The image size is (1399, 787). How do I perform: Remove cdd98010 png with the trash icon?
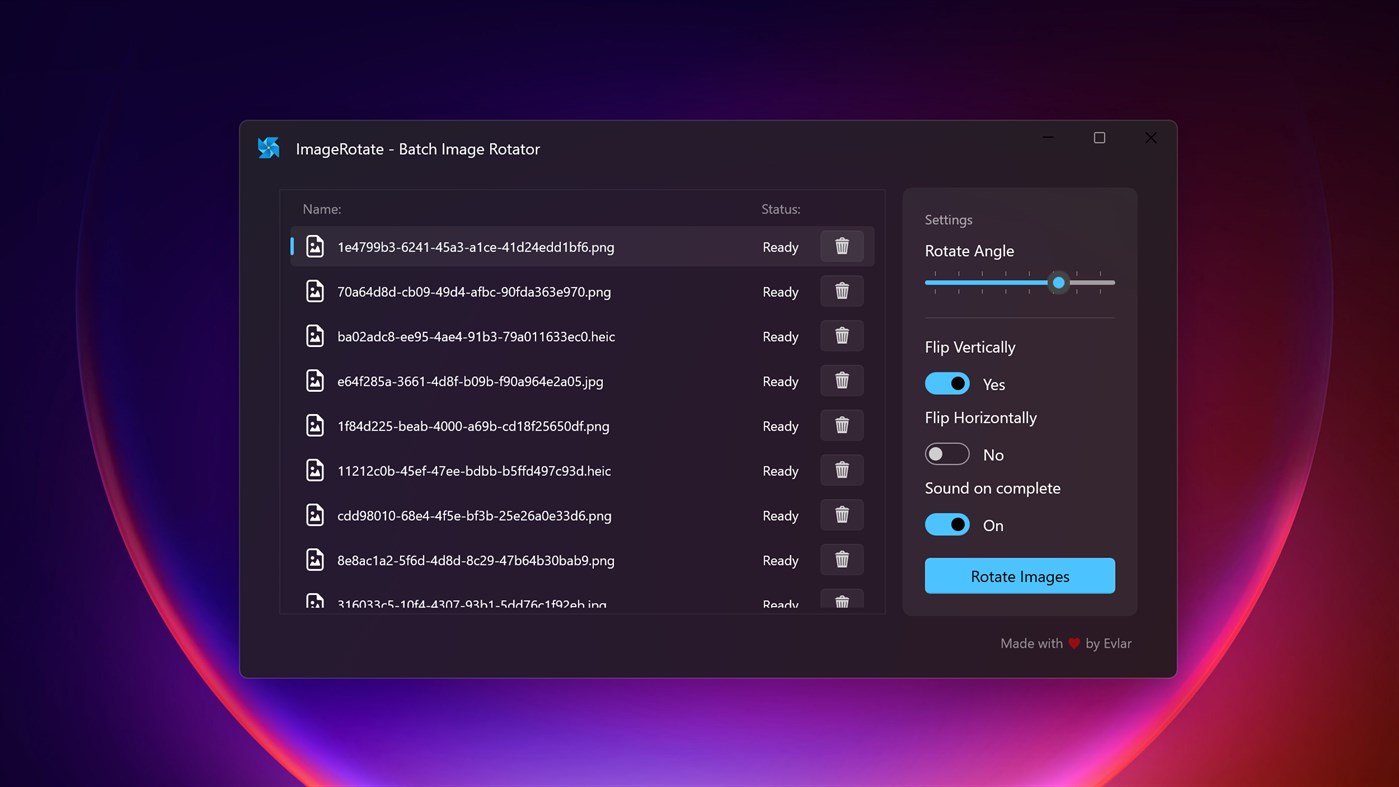click(x=841, y=514)
